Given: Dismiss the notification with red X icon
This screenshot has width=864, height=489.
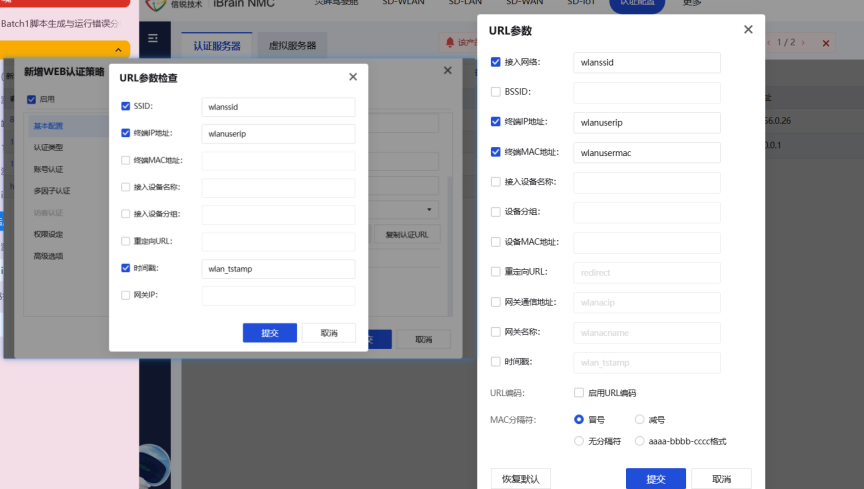Looking at the screenshot, I should coord(825,43).
